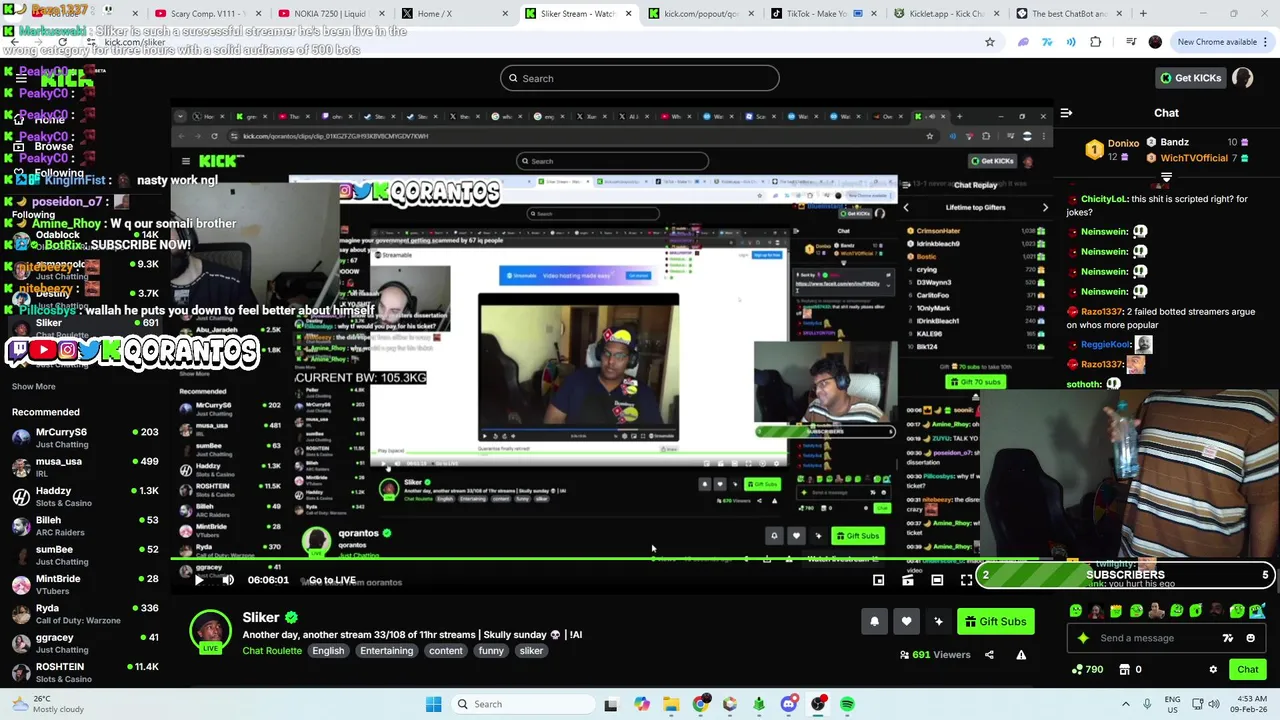Viewport: 1280px width, 720px height.
Task: Open chat settings gear
Action: tap(1213, 670)
